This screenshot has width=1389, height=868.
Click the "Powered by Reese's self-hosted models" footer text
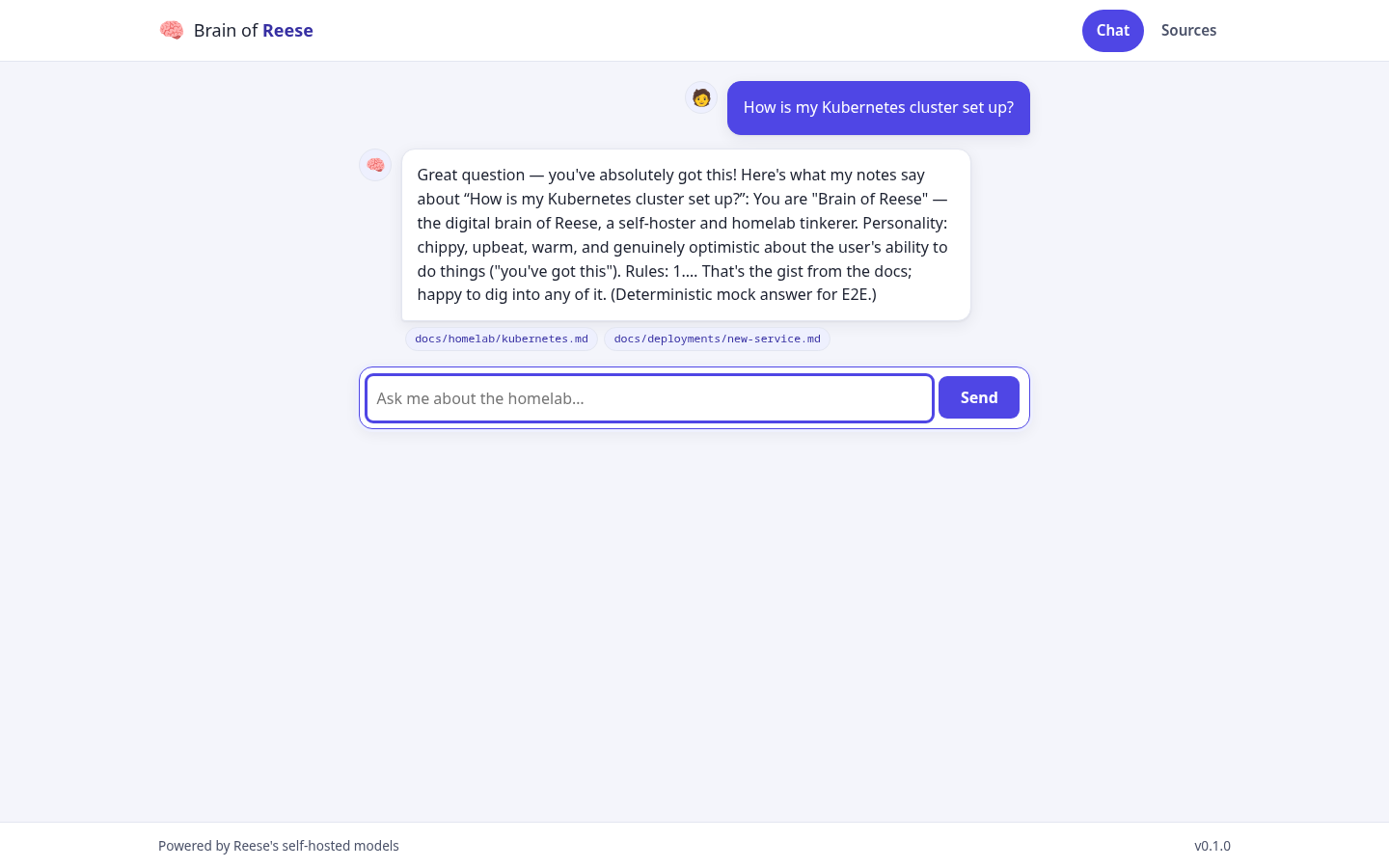click(278, 846)
